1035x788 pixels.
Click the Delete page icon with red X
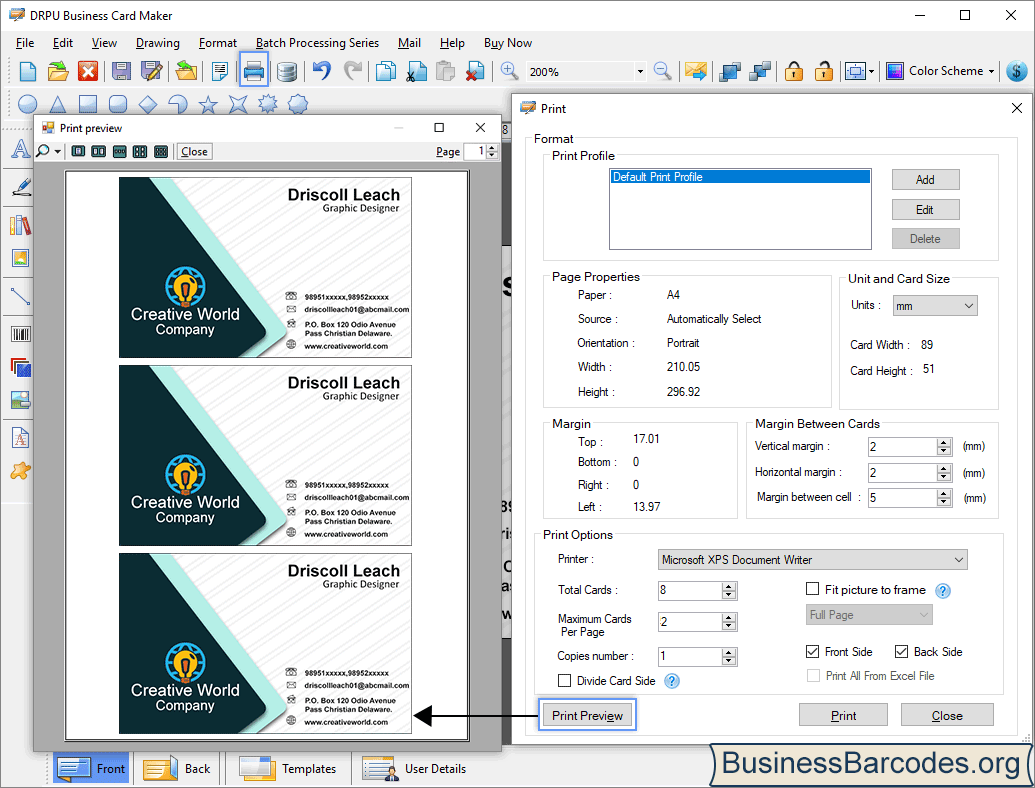pyautogui.click(x=475, y=71)
